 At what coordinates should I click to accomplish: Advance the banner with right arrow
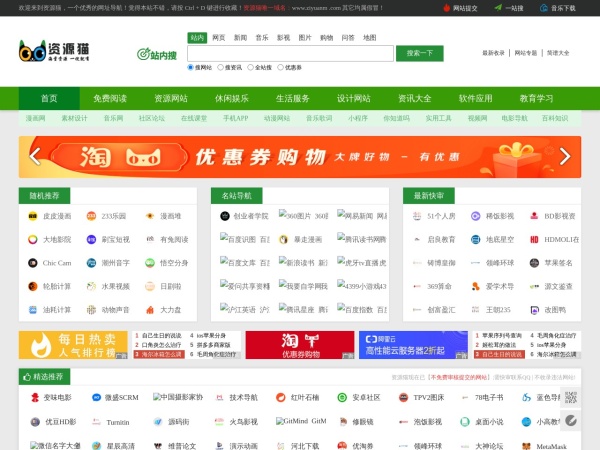tap(565, 156)
